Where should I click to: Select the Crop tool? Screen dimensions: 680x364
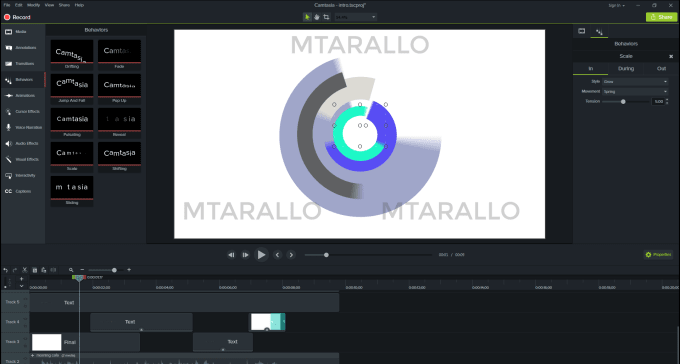tap(326, 17)
